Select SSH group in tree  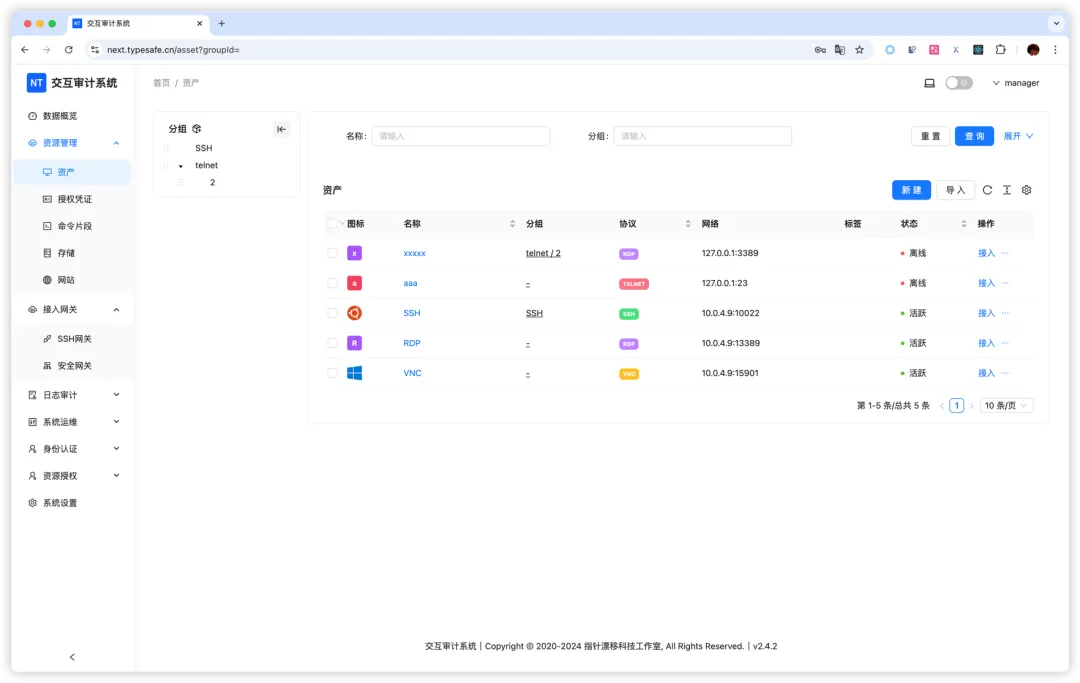pyautogui.click(x=204, y=148)
